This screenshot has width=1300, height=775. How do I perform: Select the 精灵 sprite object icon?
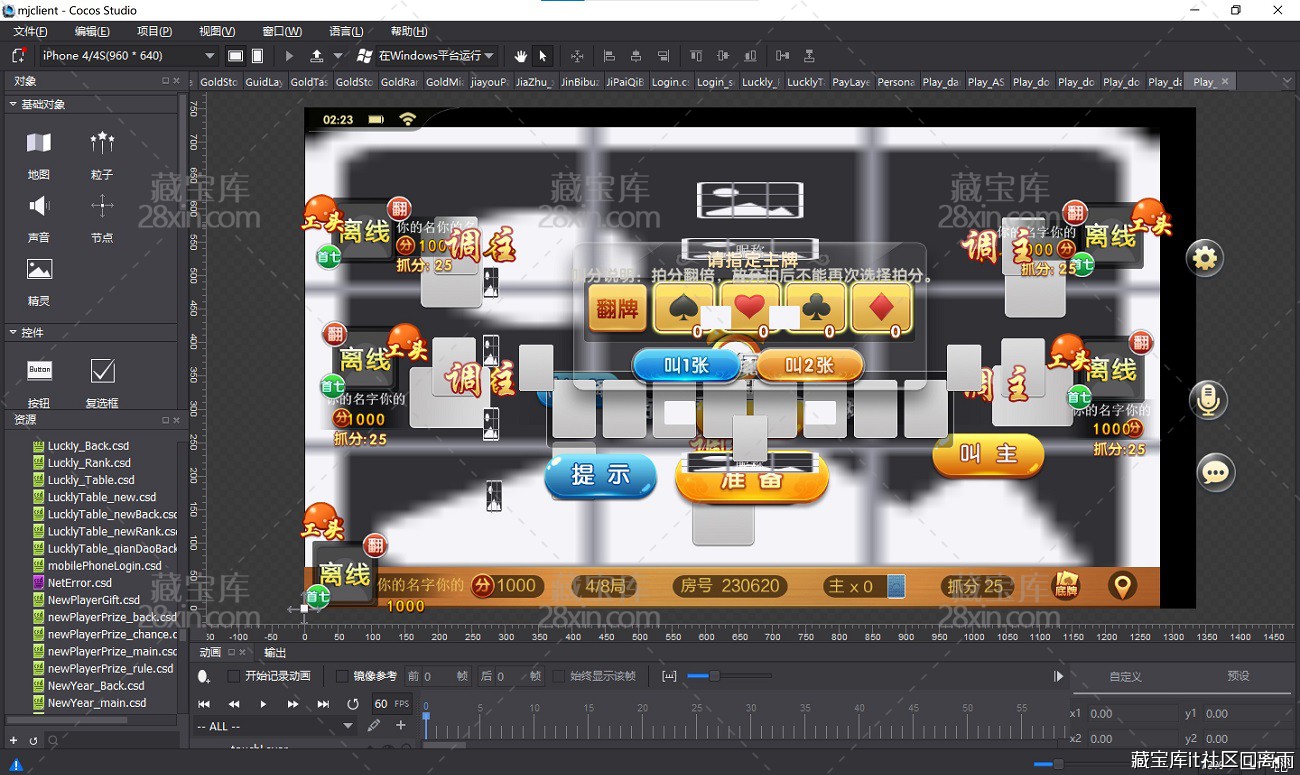[39, 270]
